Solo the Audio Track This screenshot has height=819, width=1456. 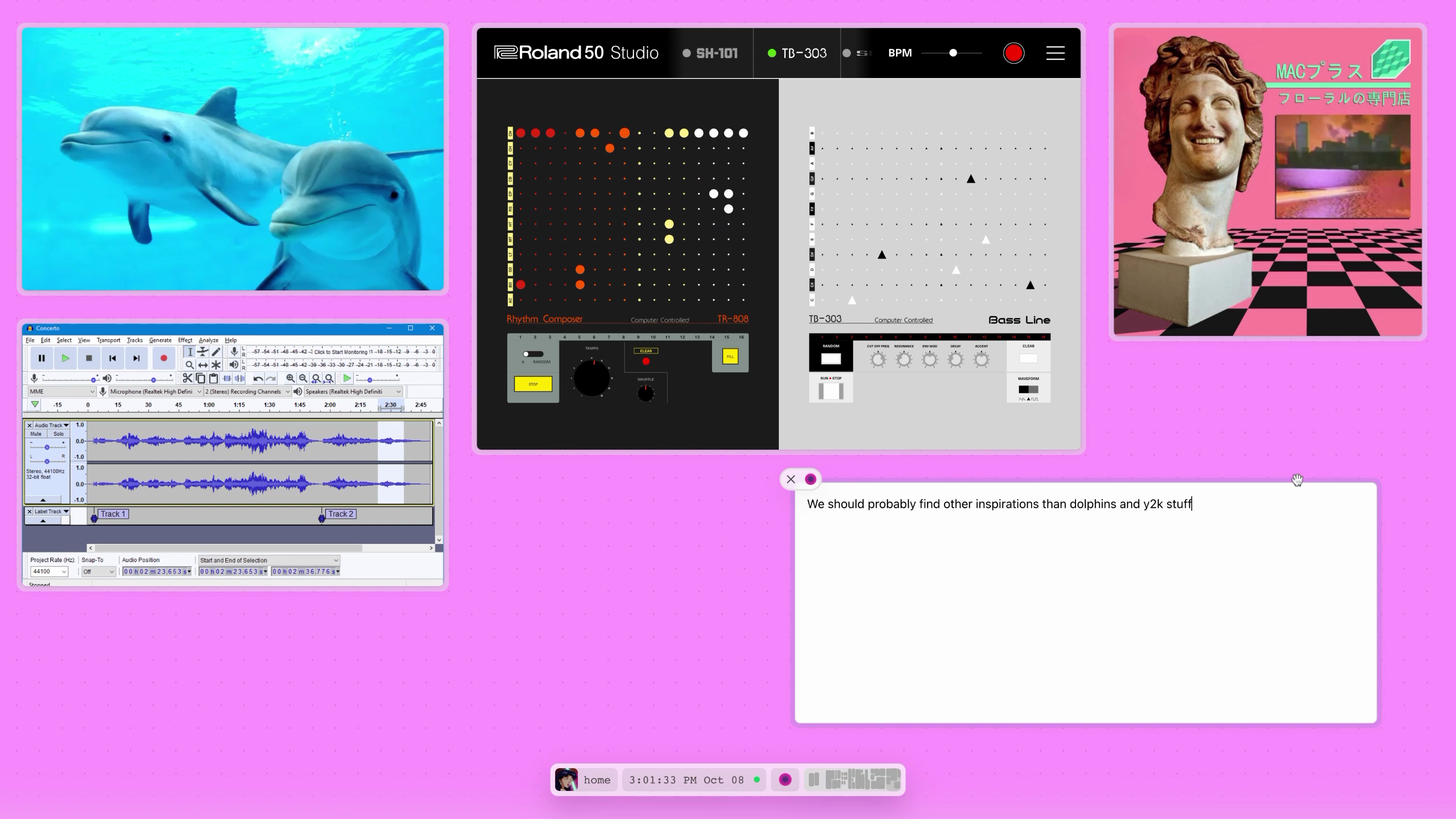(x=58, y=434)
